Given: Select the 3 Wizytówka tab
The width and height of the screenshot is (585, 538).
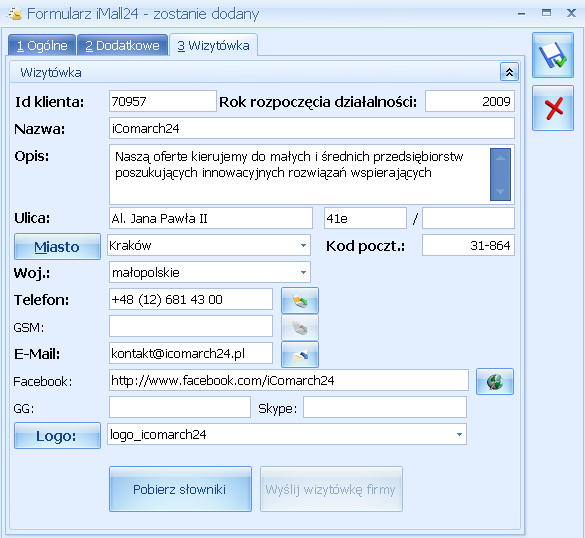Looking at the screenshot, I should coord(213,46).
